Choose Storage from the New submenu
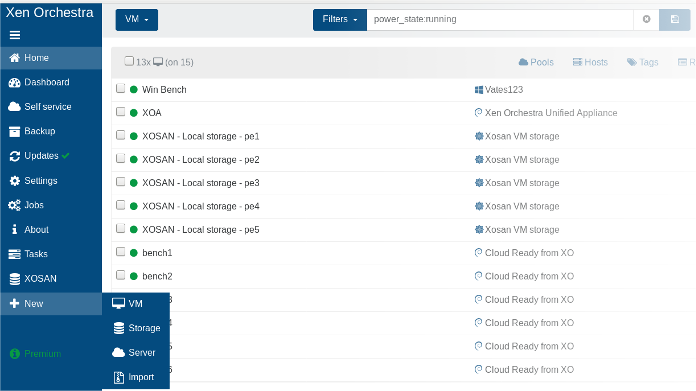The height and width of the screenshot is (391, 696). tap(136, 328)
